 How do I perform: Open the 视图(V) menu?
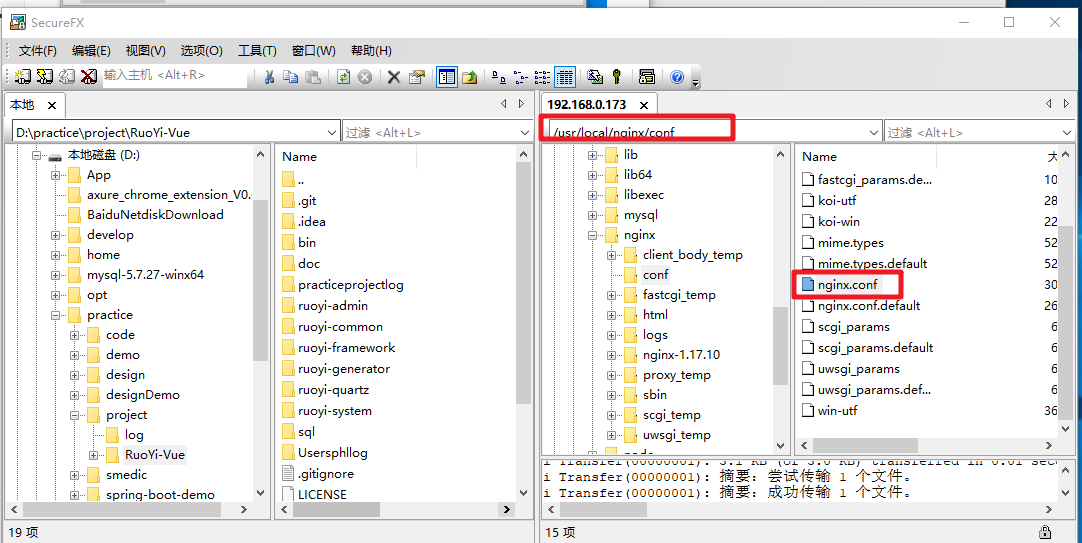[x=146, y=50]
